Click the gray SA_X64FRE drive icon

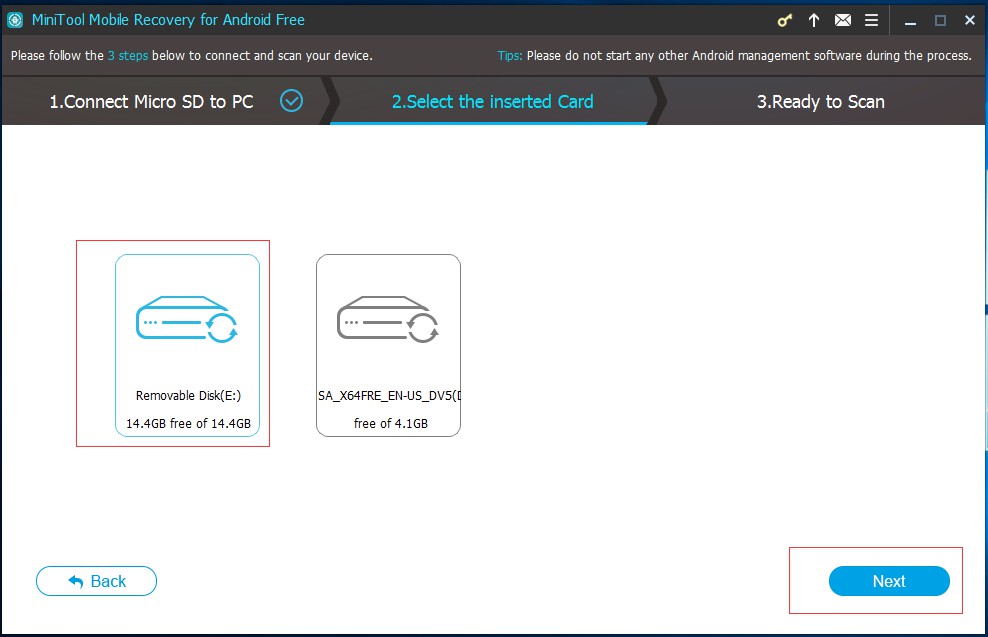[x=388, y=319]
